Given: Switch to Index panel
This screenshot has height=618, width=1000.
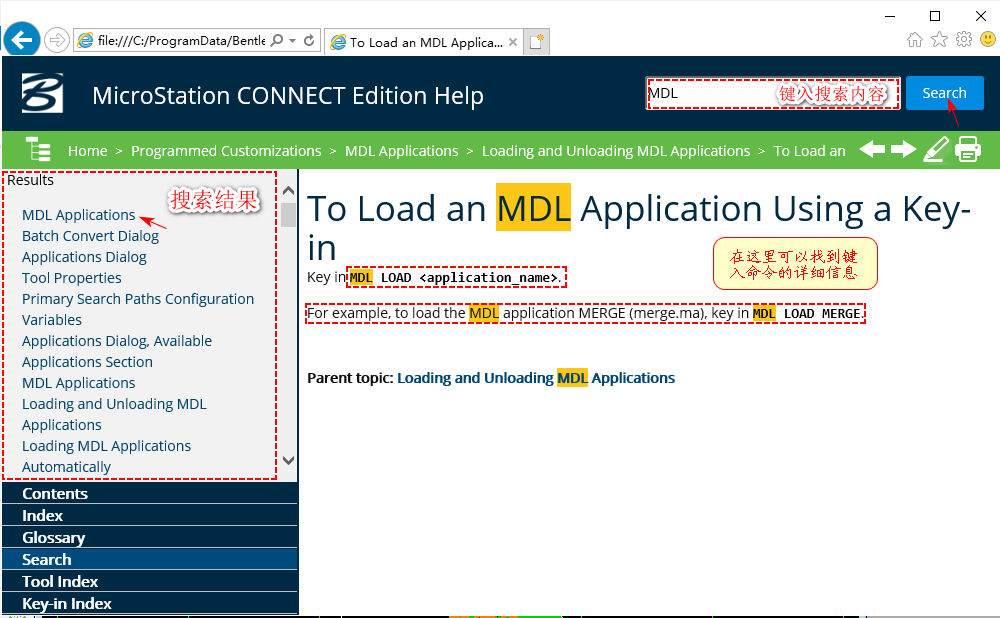Looking at the screenshot, I should (x=150, y=515).
